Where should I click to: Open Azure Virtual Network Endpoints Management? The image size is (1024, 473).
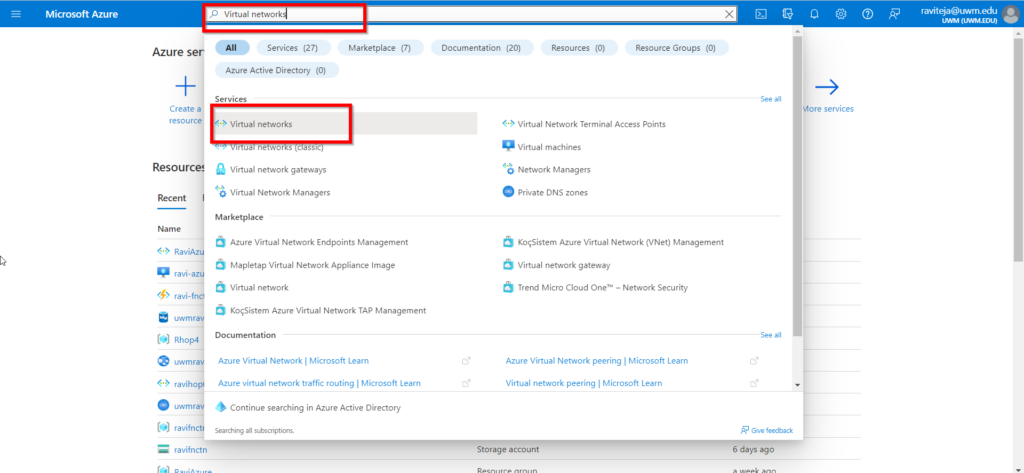319,242
